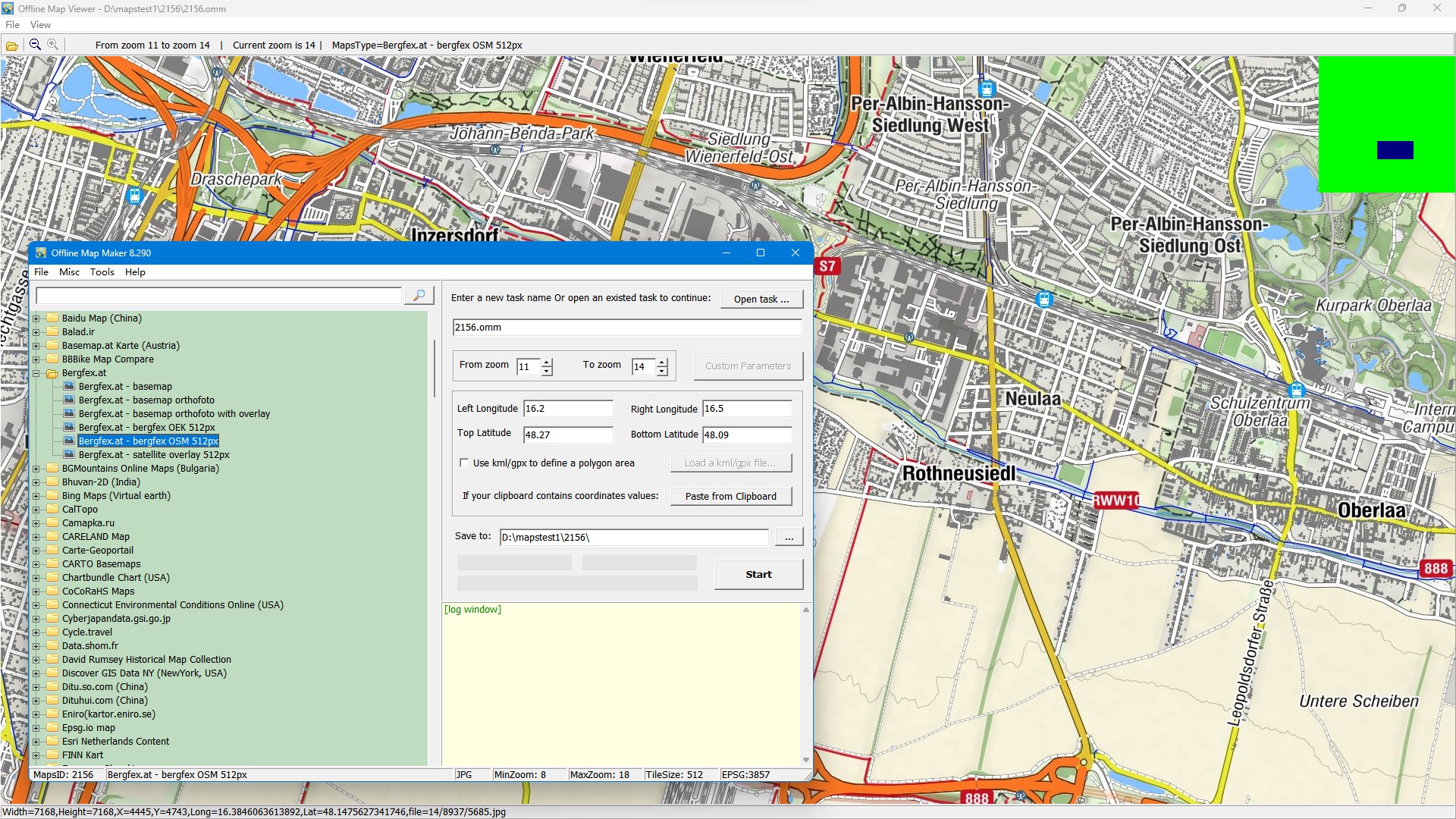Click the Paste from Clipboard button
The height and width of the screenshot is (819, 1456).
click(x=730, y=497)
